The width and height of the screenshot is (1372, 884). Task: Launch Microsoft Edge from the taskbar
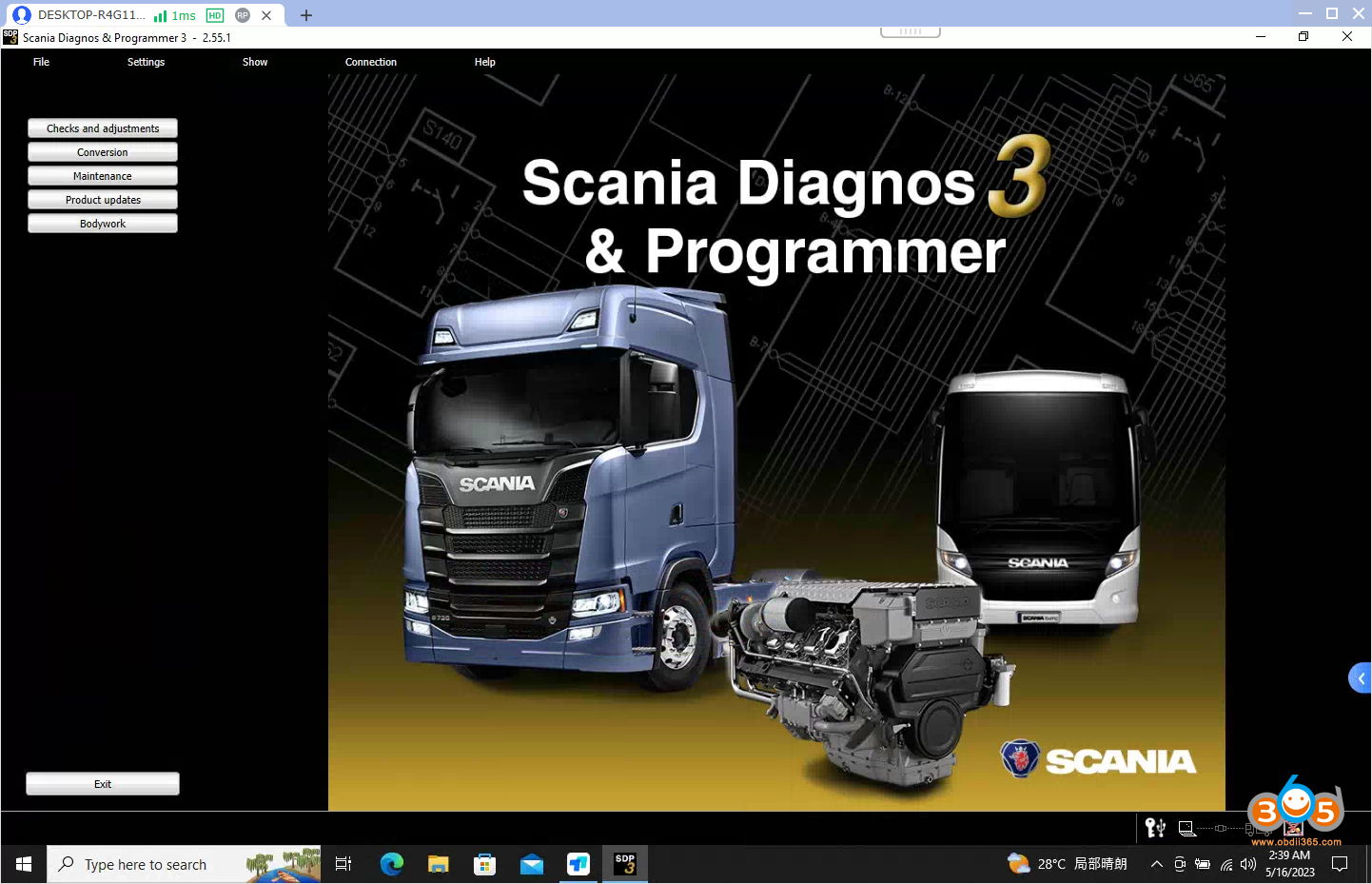391,864
